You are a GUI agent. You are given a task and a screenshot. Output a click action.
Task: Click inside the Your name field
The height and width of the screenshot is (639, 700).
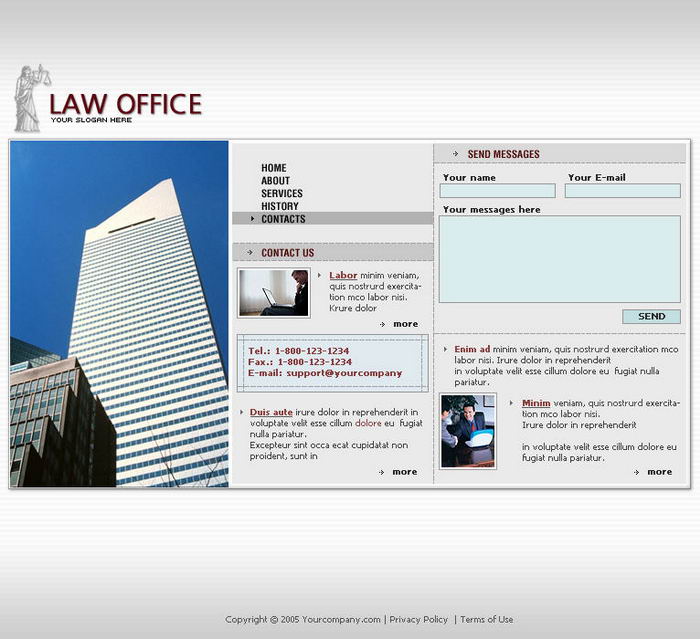click(x=498, y=191)
